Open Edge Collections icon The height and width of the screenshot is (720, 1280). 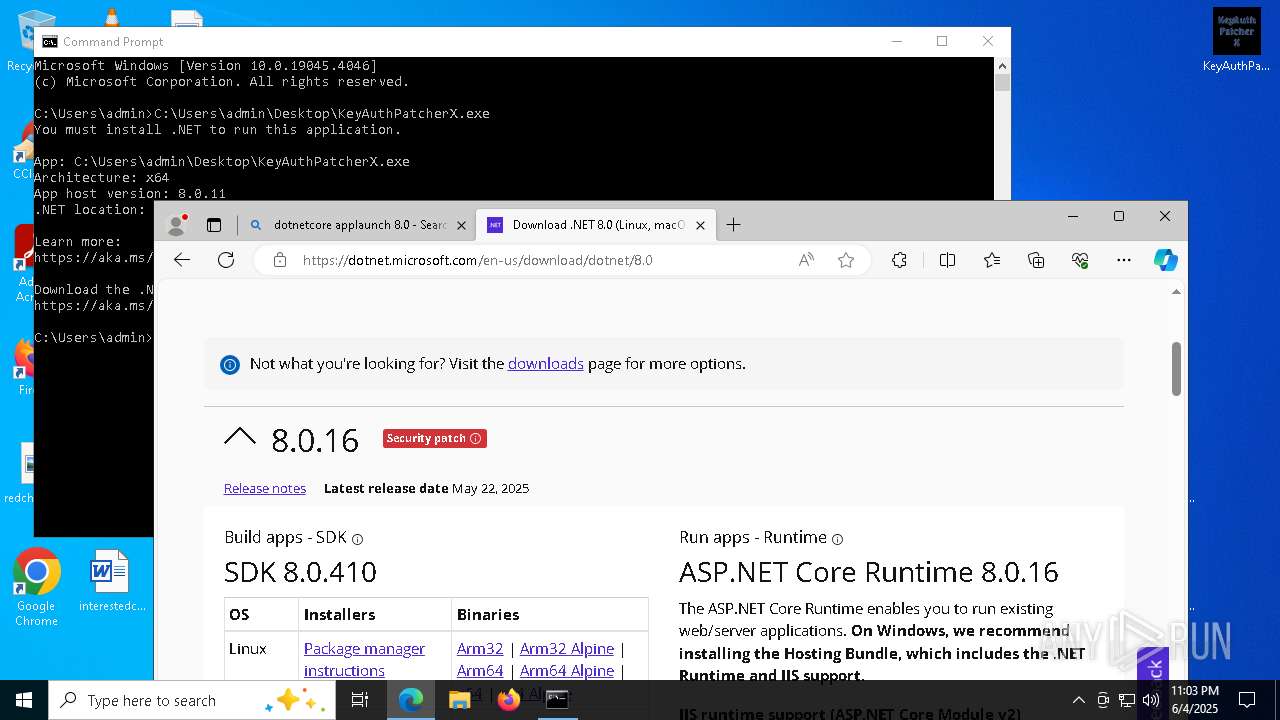point(1036,260)
